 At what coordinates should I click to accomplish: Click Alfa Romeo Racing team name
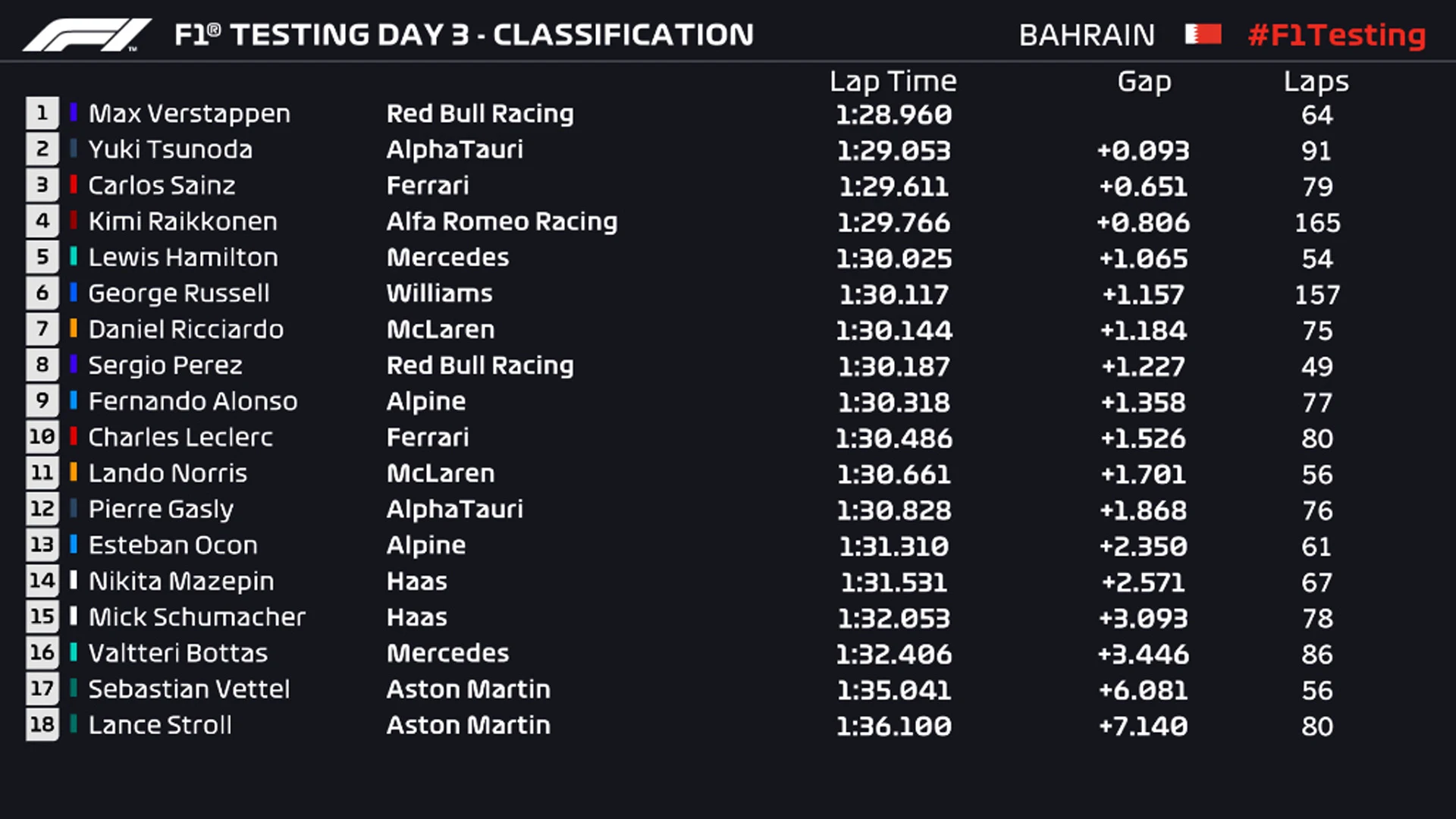click(x=502, y=221)
